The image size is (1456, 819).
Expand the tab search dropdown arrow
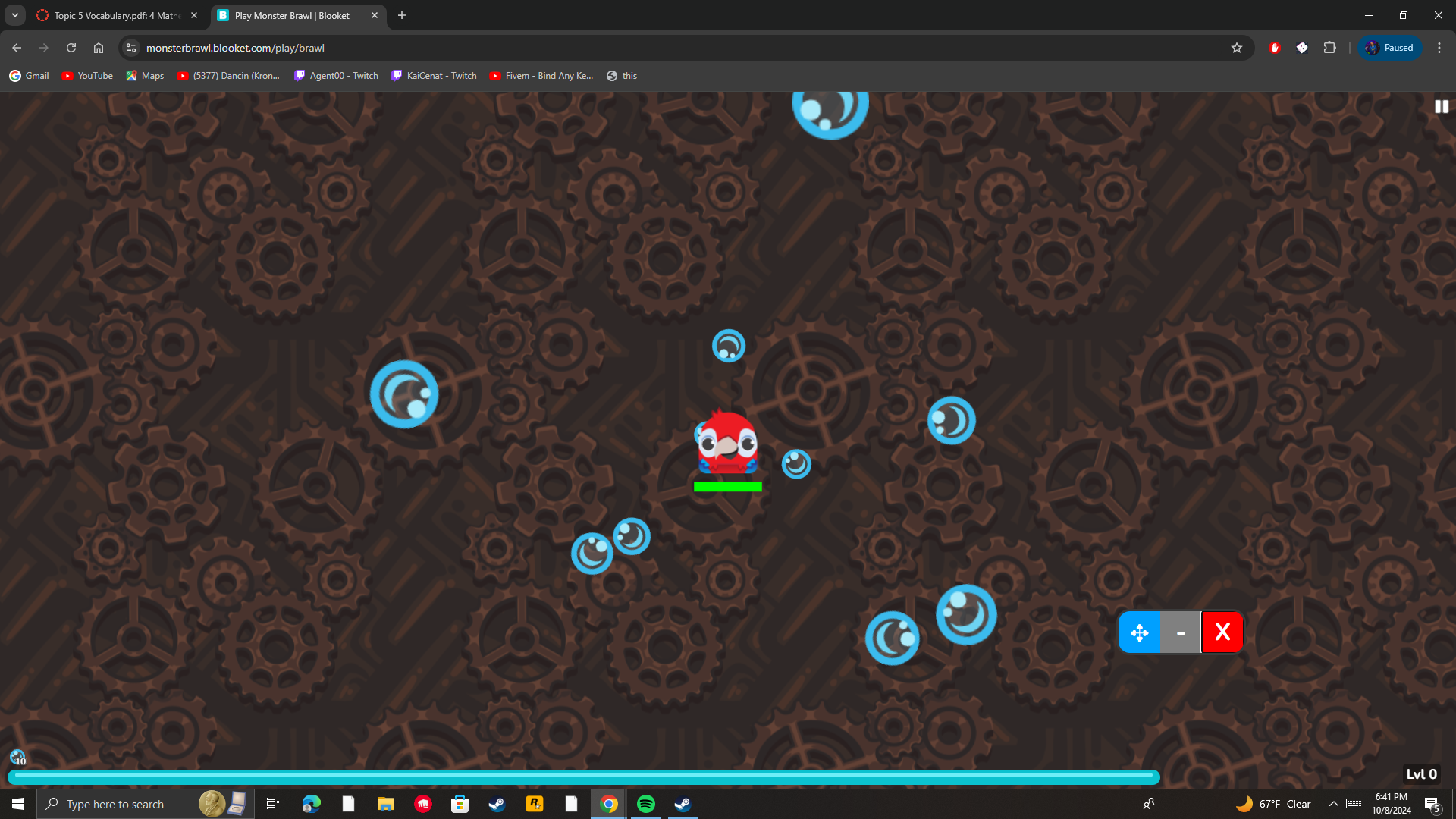coord(14,15)
